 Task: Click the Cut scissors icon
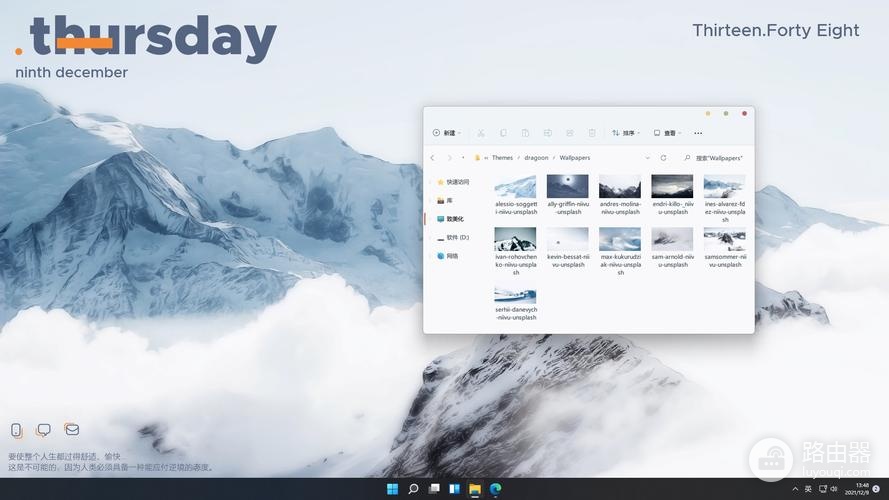coord(481,133)
